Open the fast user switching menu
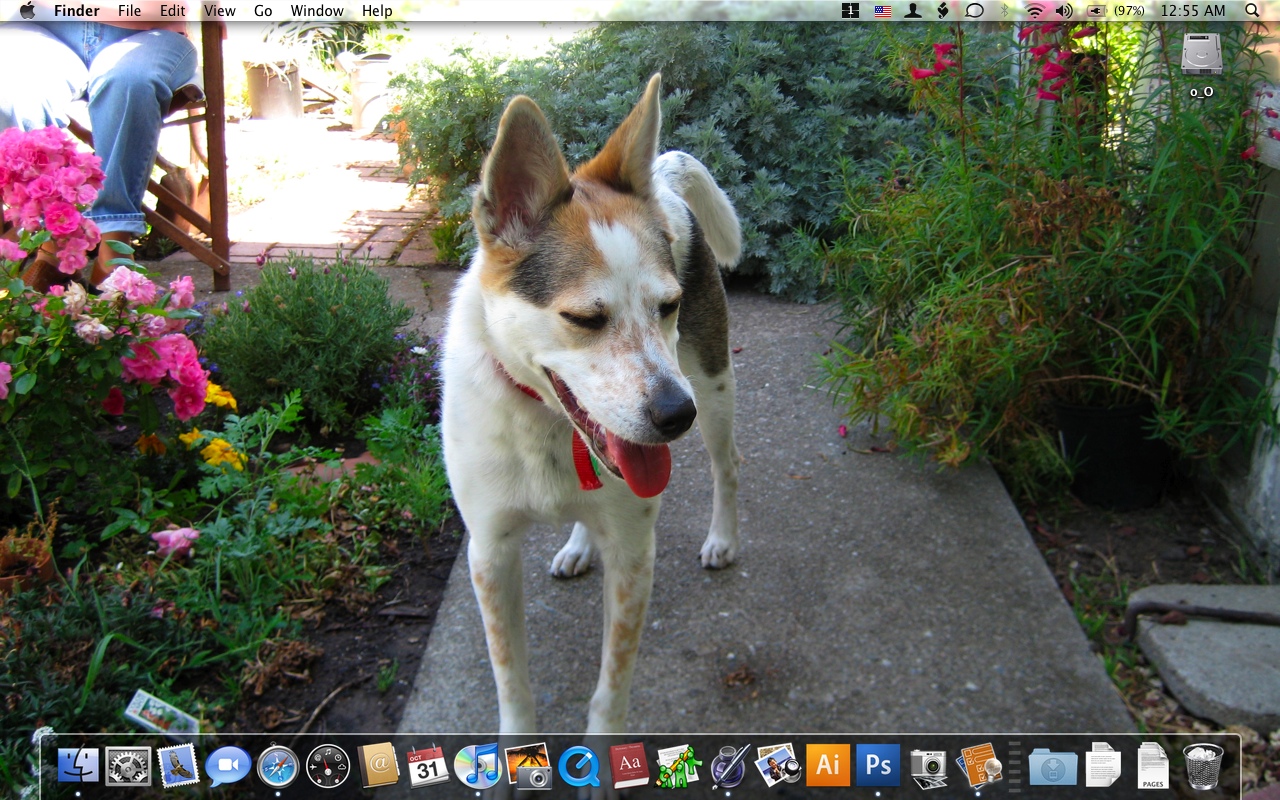Image resolution: width=1280 pixels, height=800 pixels. click(913, 10)
